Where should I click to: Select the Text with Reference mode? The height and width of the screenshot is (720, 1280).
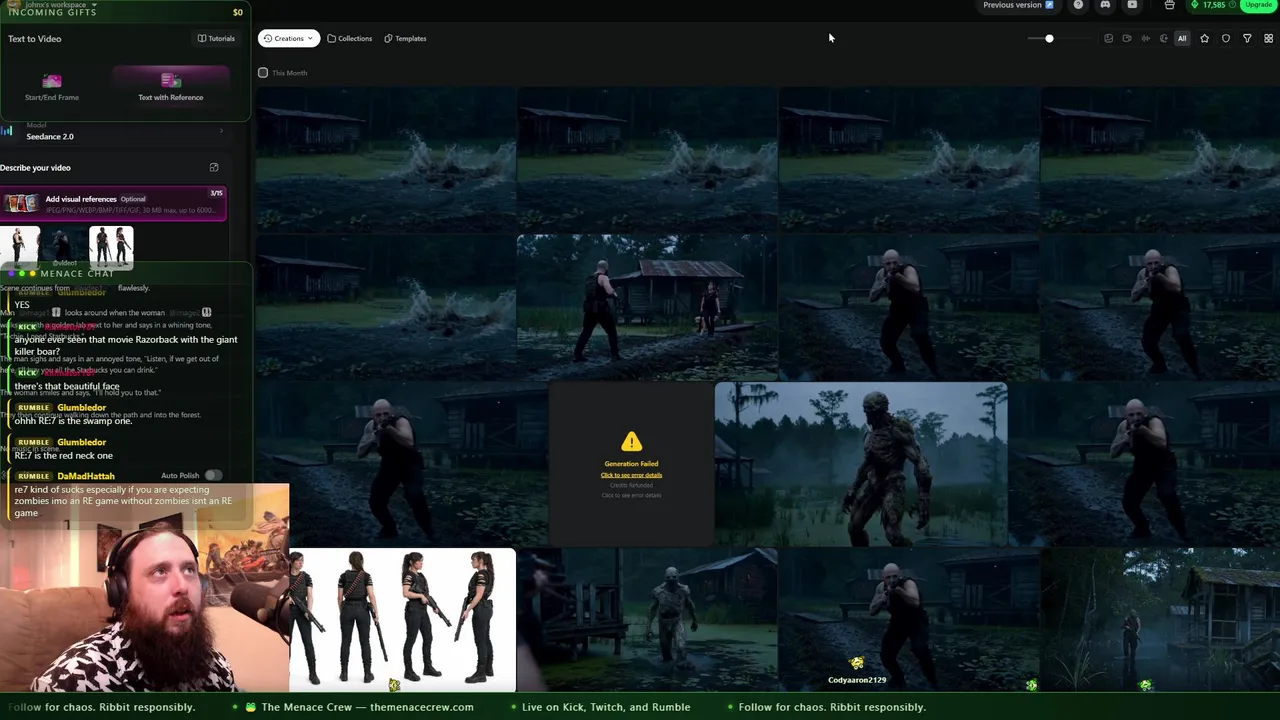point(171,87)
